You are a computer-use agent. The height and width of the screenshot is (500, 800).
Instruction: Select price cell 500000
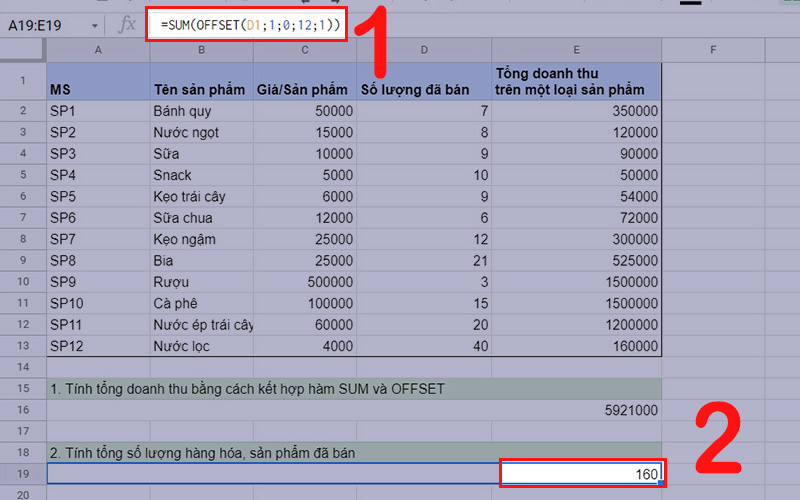click(305, 282)
